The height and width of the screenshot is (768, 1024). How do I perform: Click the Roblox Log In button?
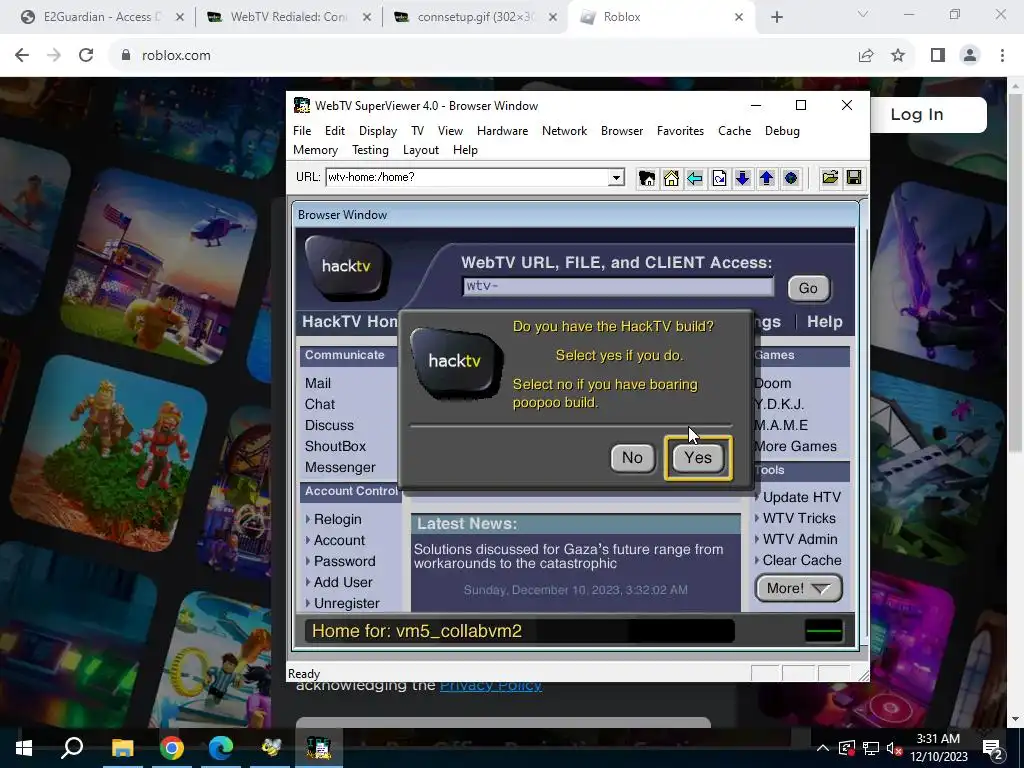coord(917,114)
